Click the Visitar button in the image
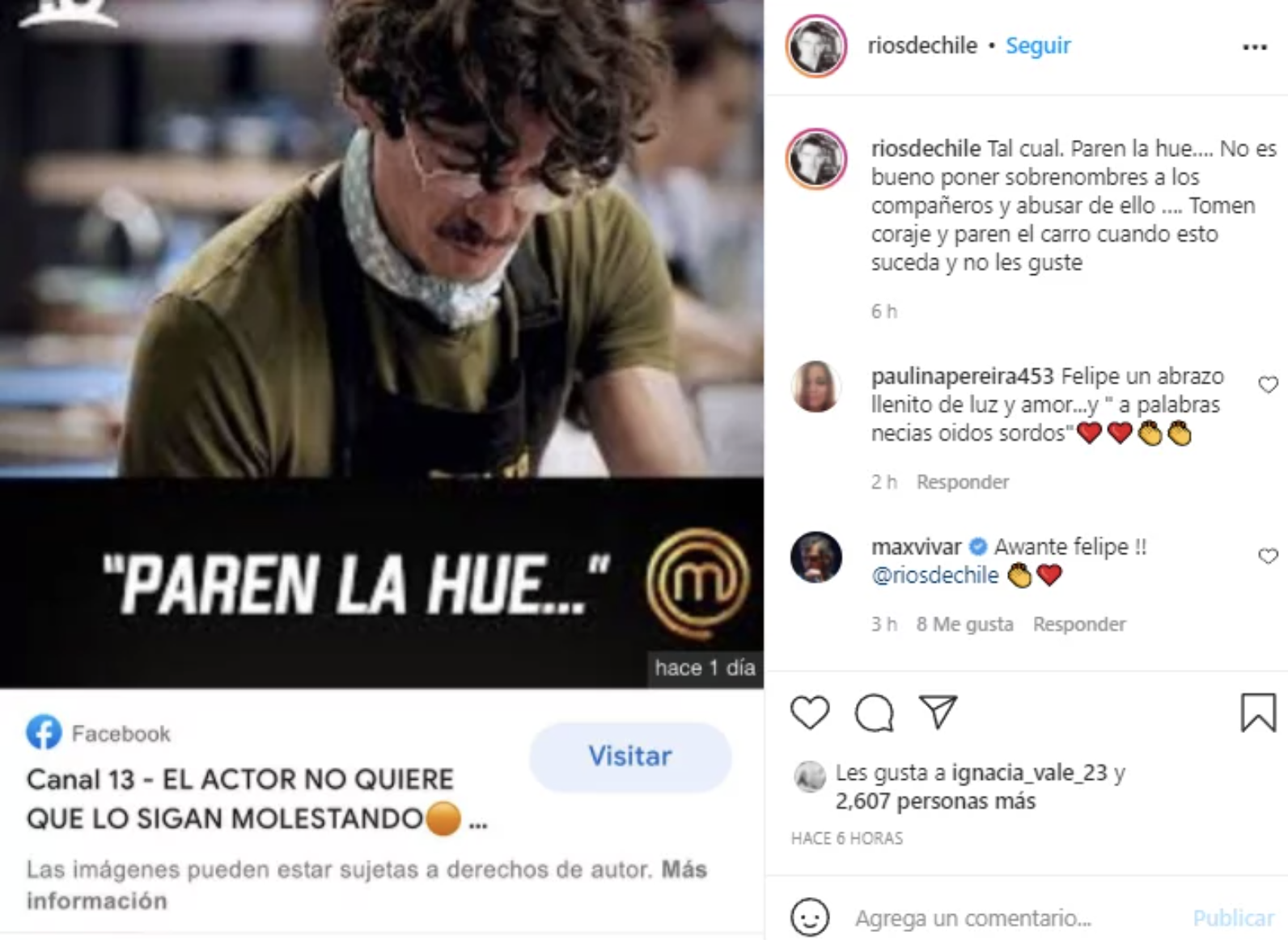The height and width of the screenshot is (940, 1288). [x=630, y=756]
